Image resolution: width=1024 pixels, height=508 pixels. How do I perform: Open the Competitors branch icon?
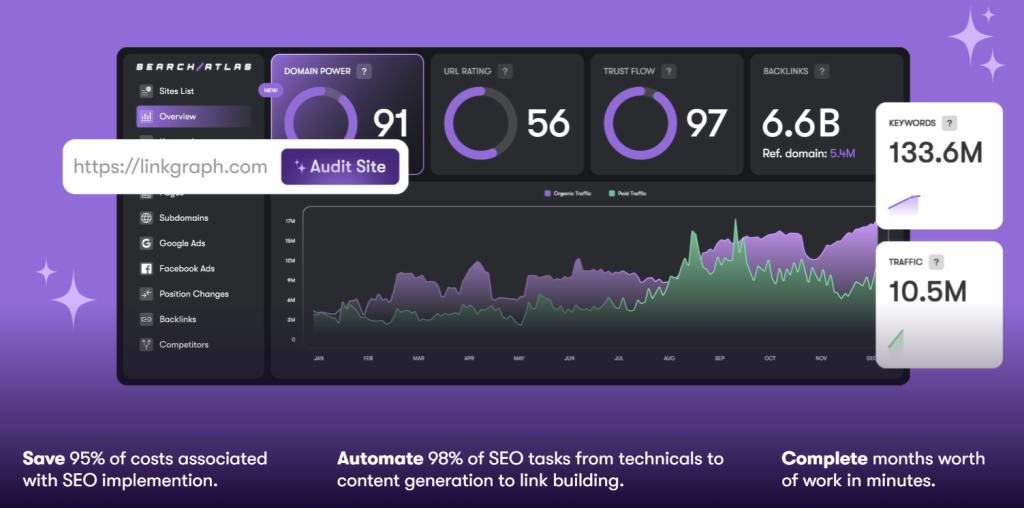146,345
